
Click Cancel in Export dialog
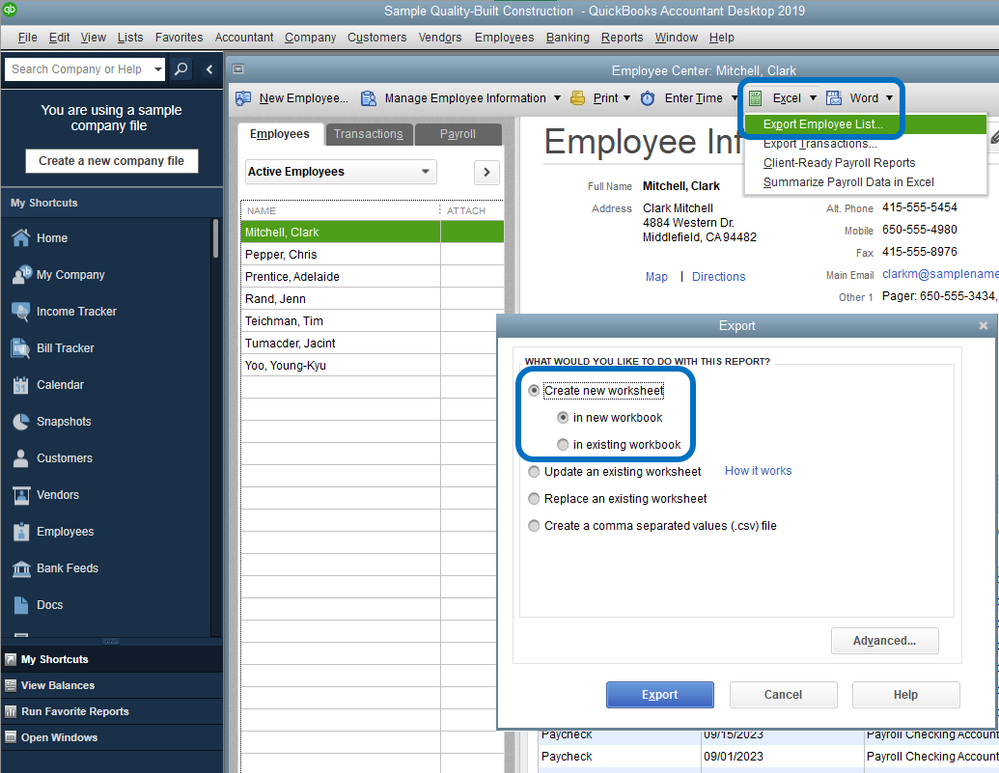783,695
